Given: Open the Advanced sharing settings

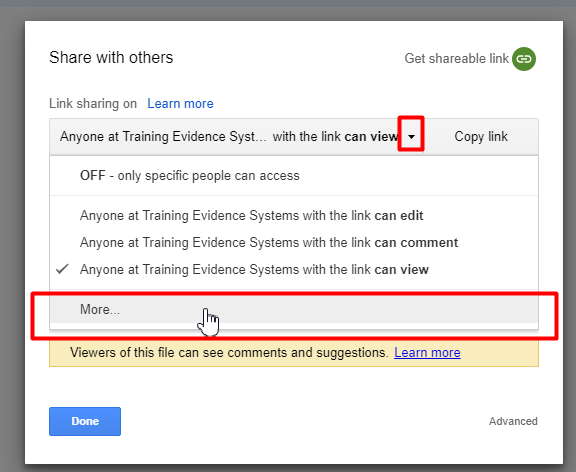Looking at the screenshot, I should 513,421.
